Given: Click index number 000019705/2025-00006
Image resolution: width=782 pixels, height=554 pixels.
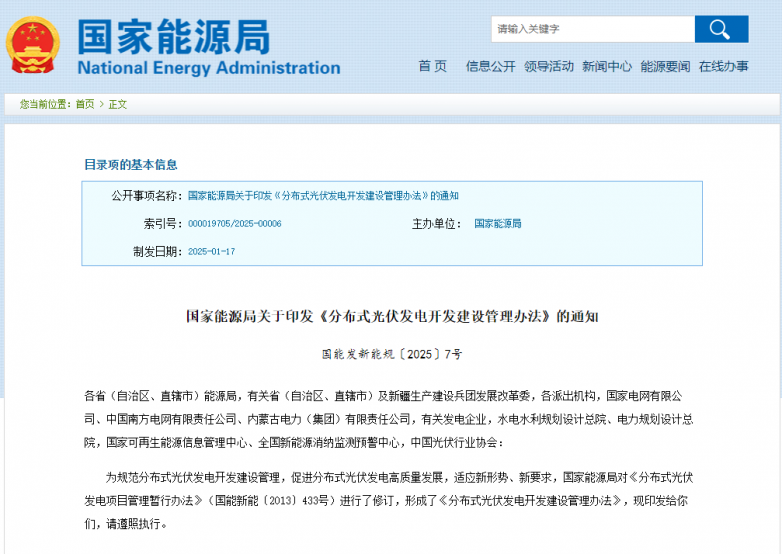Looking at the screenshot, I should (x=234, y=224).
